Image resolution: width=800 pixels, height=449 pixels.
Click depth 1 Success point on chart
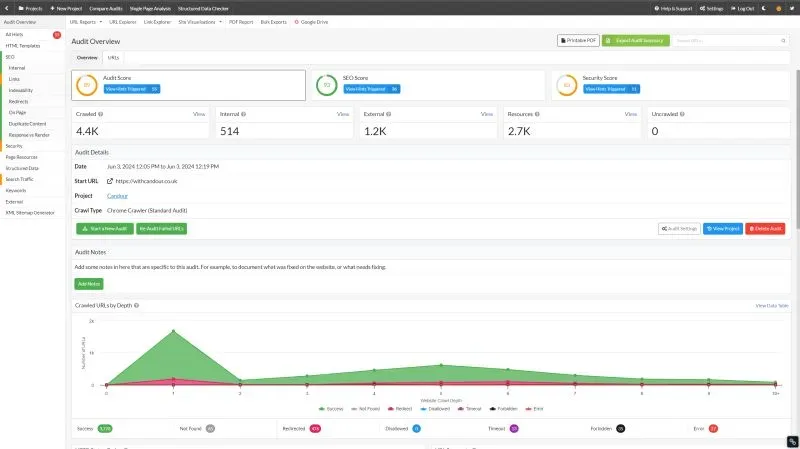(x=173, y=331)
